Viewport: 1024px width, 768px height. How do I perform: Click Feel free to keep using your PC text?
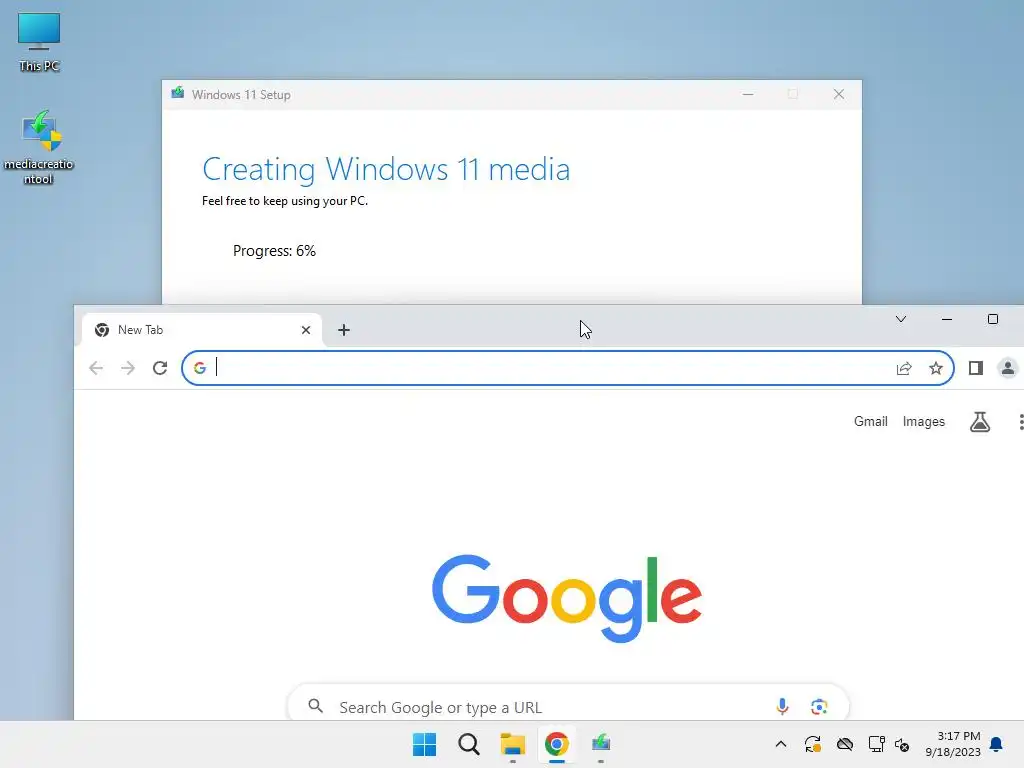pos(285,201)
